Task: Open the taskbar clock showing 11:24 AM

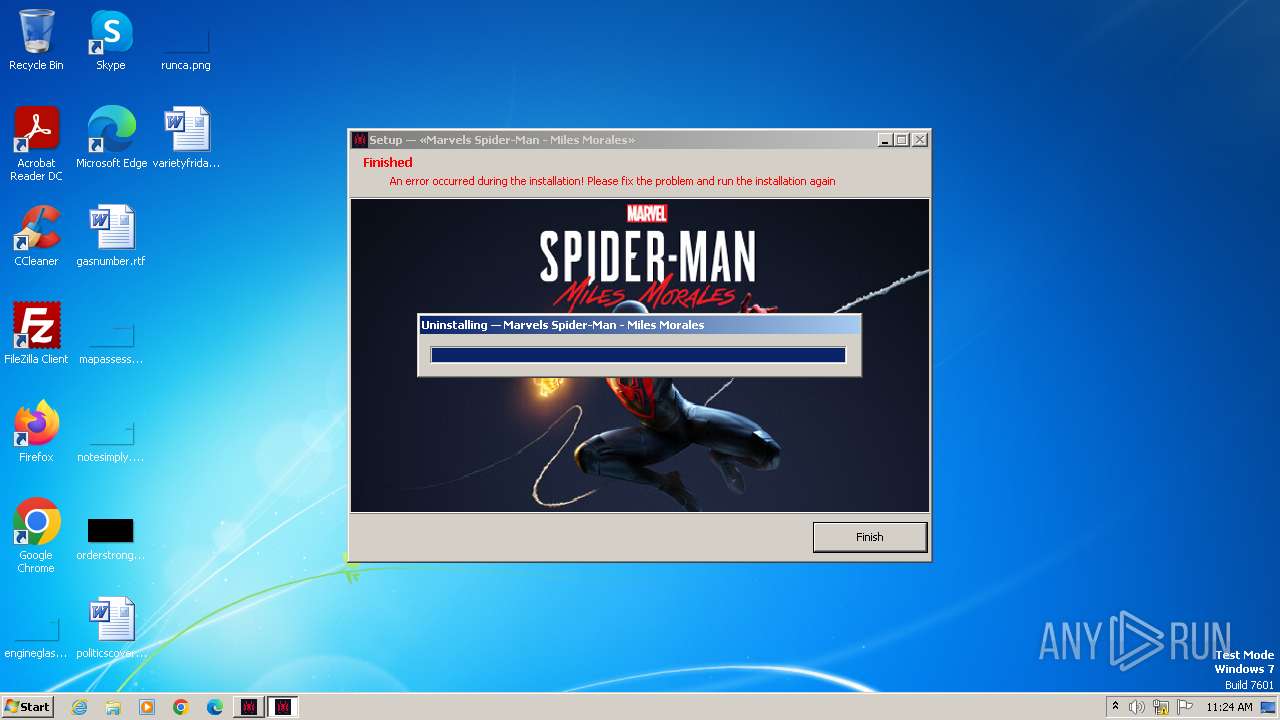Action: [1229, 707]
